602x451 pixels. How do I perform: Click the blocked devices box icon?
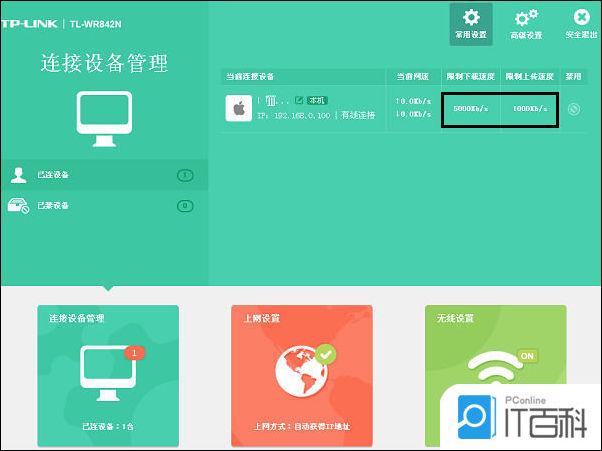click(x=18, y=206)
